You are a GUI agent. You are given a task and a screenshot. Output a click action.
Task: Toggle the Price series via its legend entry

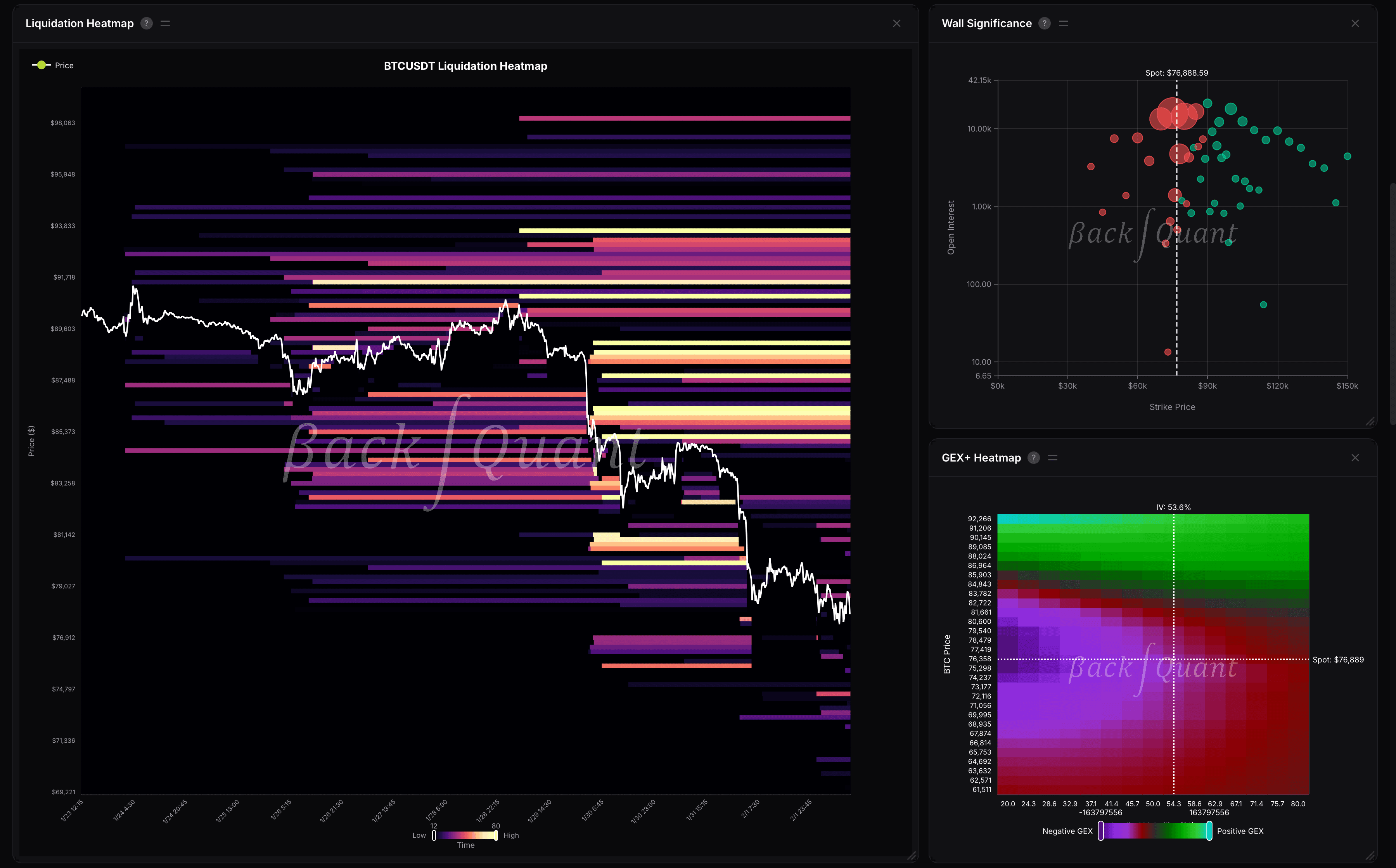pyautogui.click(x=63, y=65)
